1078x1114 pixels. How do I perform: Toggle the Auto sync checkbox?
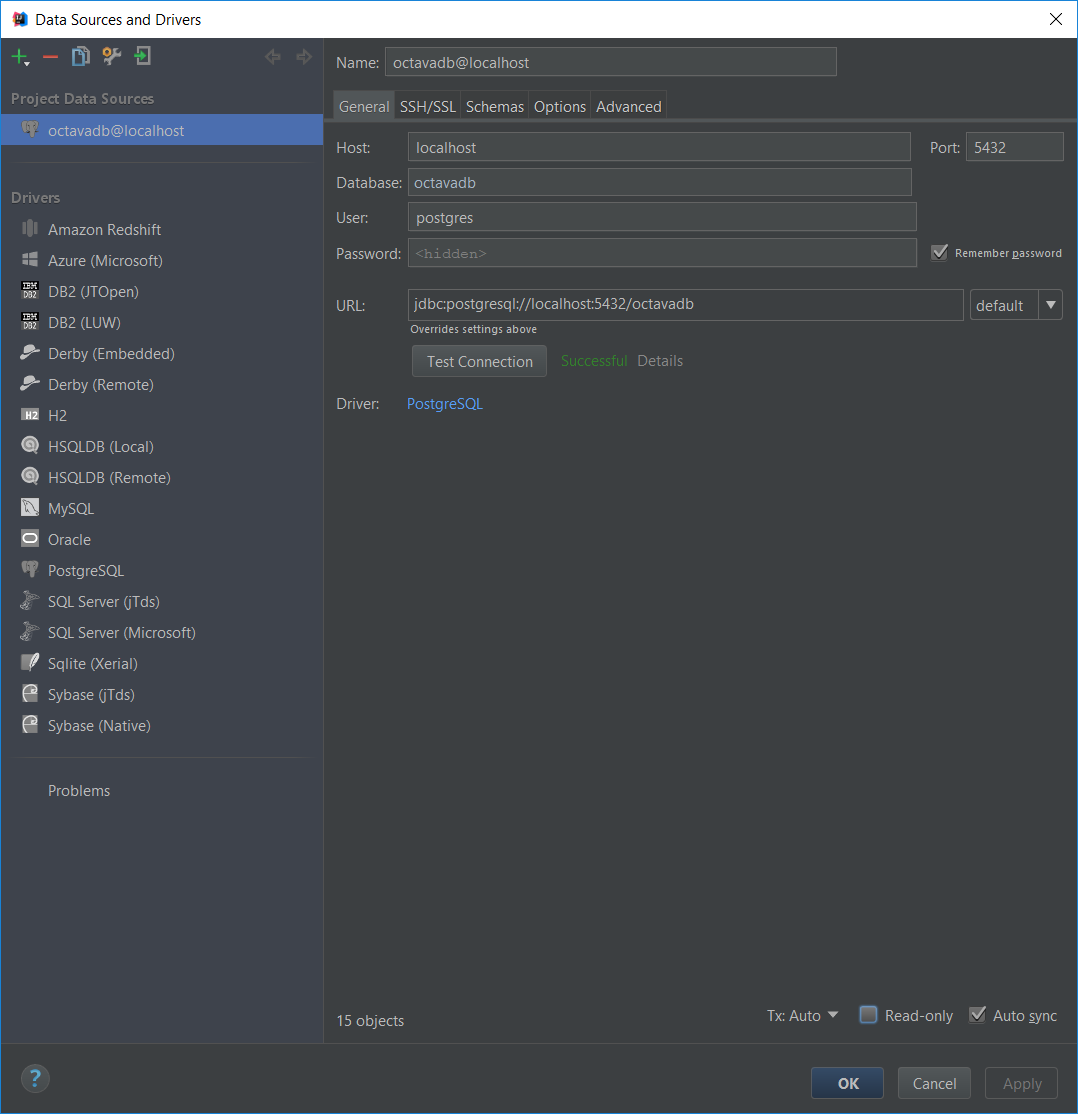click(977, 1015)
